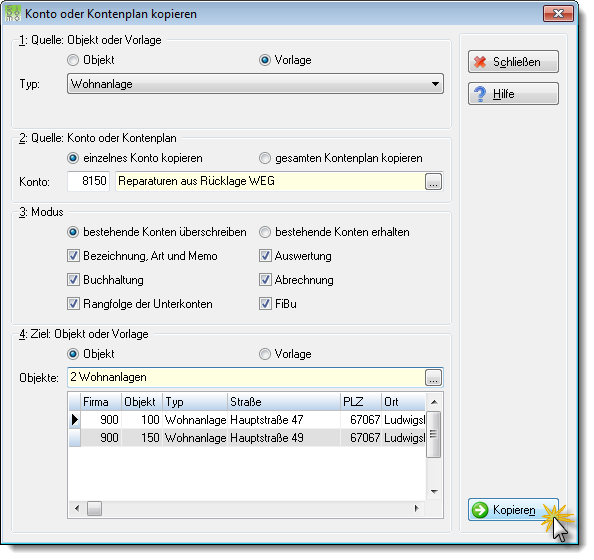
Task: Open the Typ Wohnanlage dropdown
Action: pyautogui.click(x=255, y=84)
